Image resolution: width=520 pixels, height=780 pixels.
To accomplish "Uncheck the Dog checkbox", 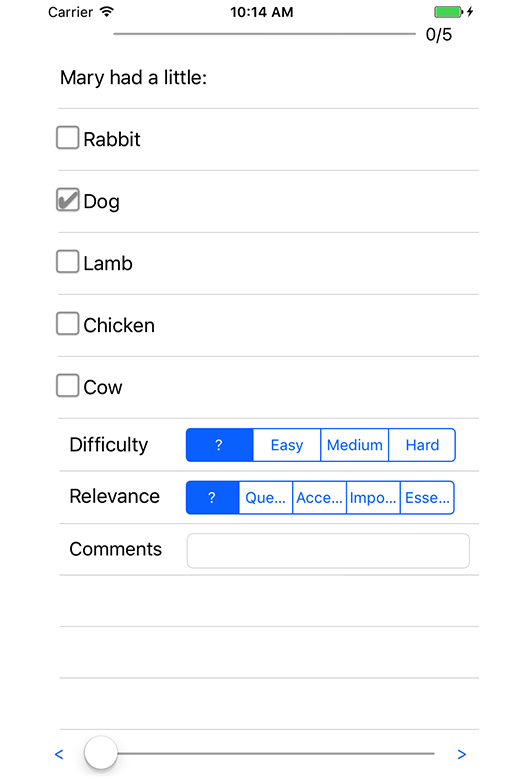I will [67, 200].
